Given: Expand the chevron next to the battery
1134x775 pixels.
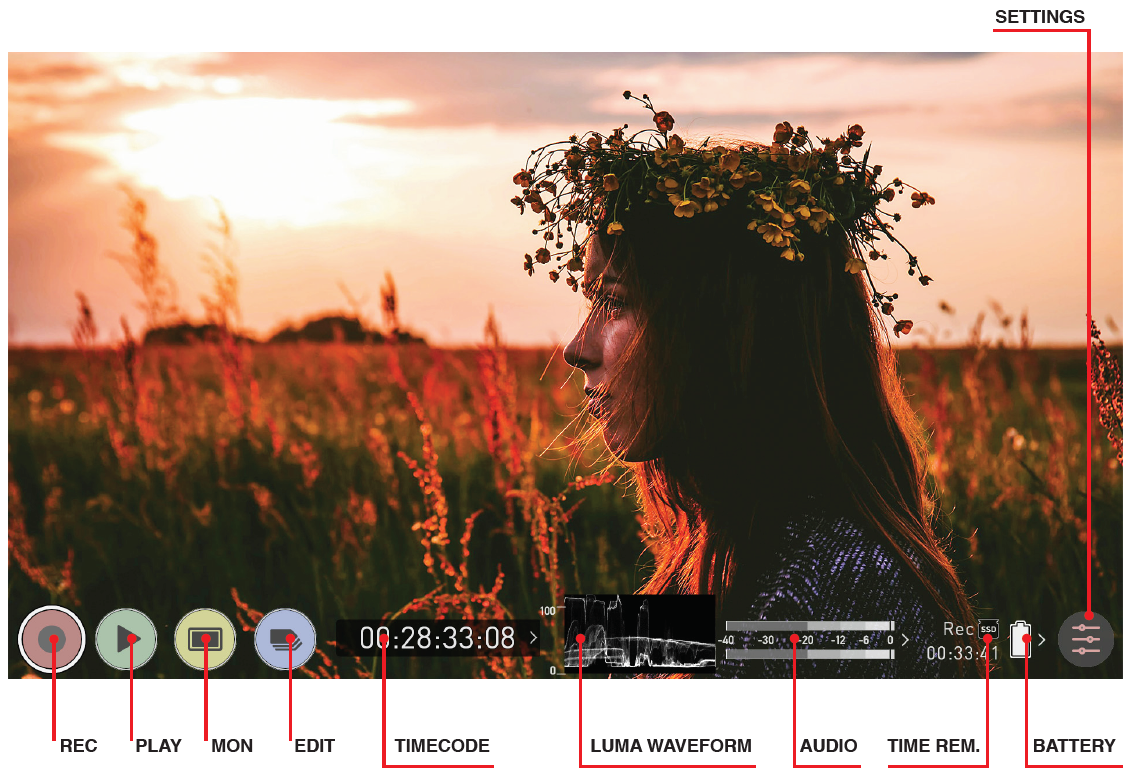Looking at the screenshot, I should click(1041, 639).
